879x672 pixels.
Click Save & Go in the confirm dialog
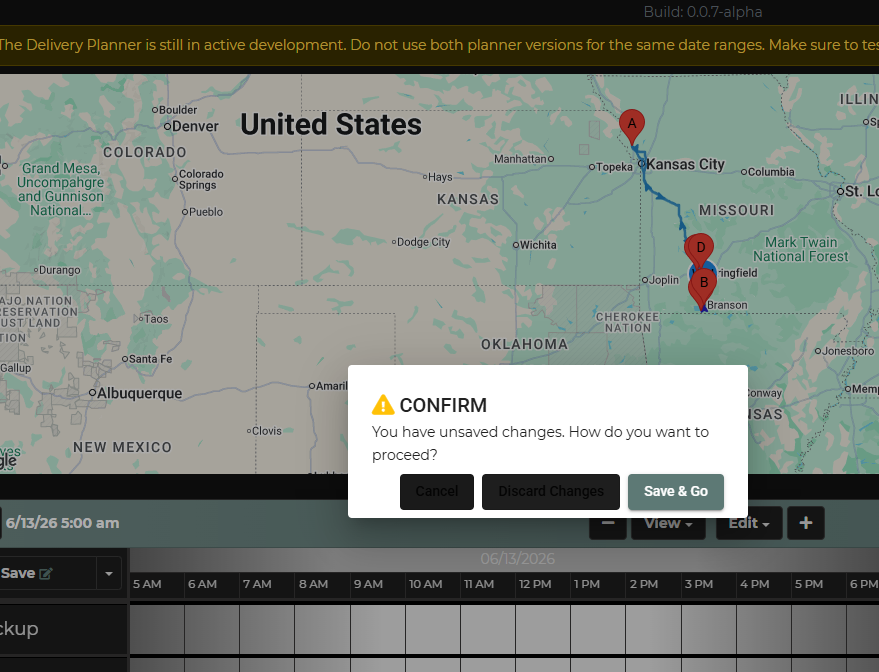point(676,492)
